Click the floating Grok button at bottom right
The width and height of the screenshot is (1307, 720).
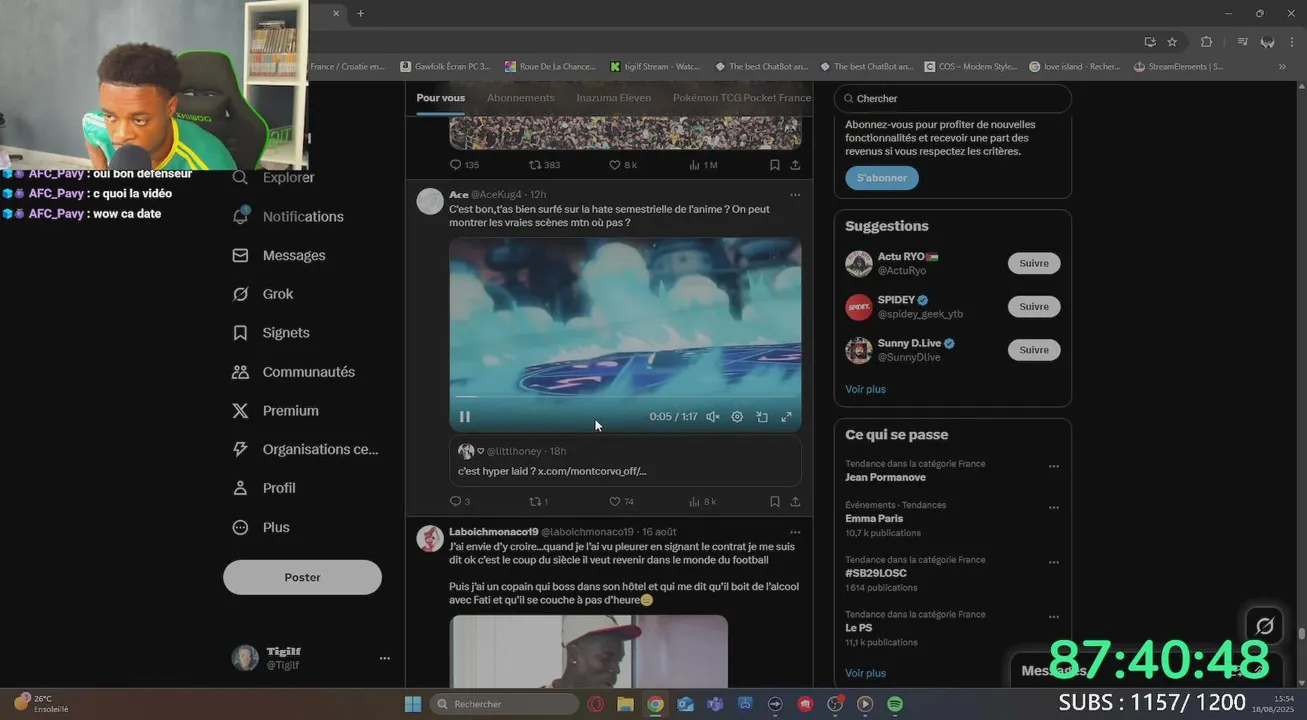[x=1265, y=626]
